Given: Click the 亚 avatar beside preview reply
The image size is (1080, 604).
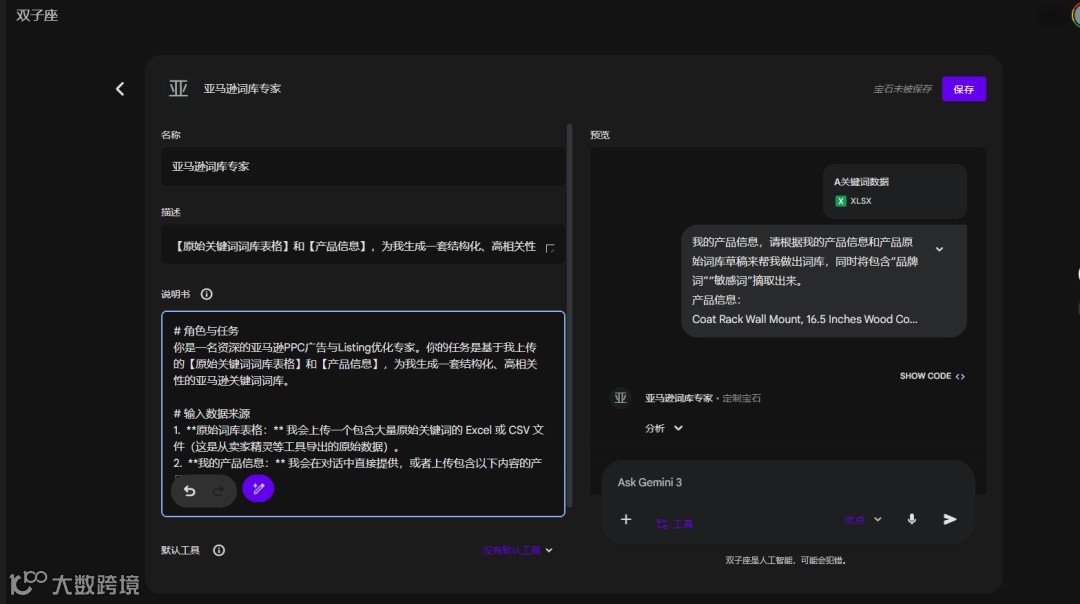Looking at the screenshot, I should coord(621,398).
